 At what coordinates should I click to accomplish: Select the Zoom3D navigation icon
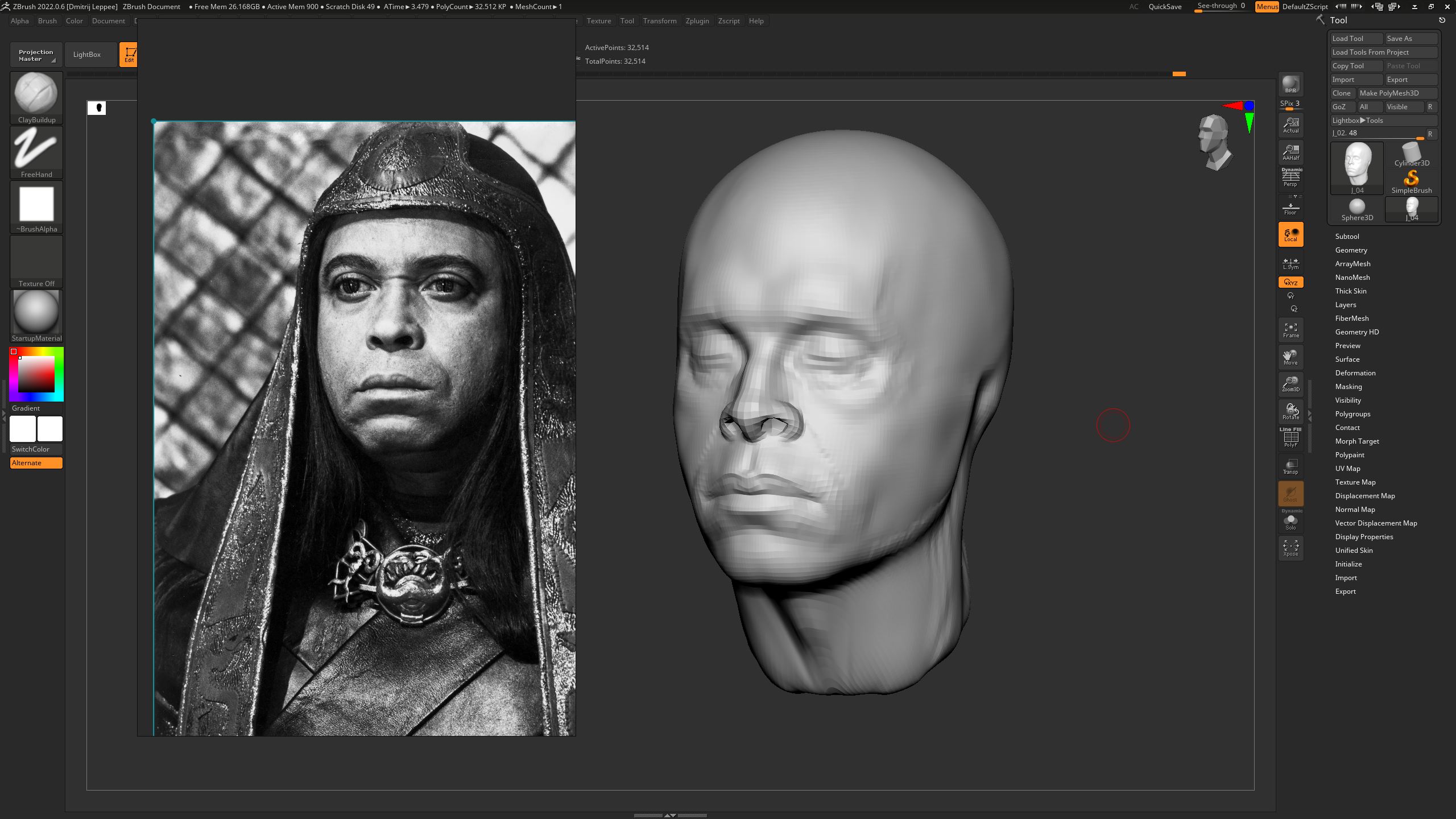(x=1290, y=384)
